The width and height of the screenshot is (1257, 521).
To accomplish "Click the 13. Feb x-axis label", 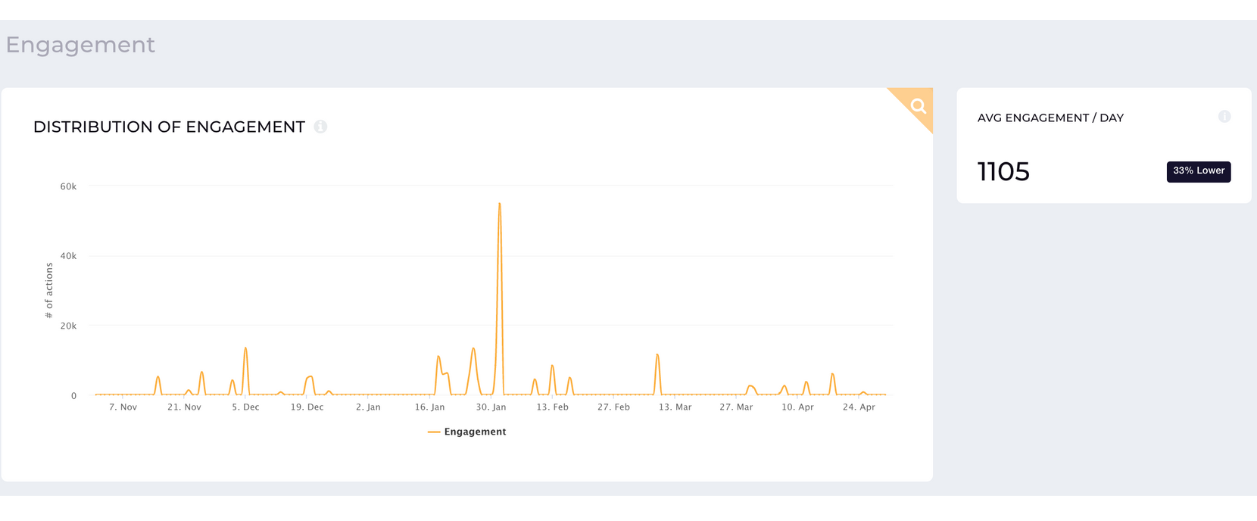I will click(552, 407).
